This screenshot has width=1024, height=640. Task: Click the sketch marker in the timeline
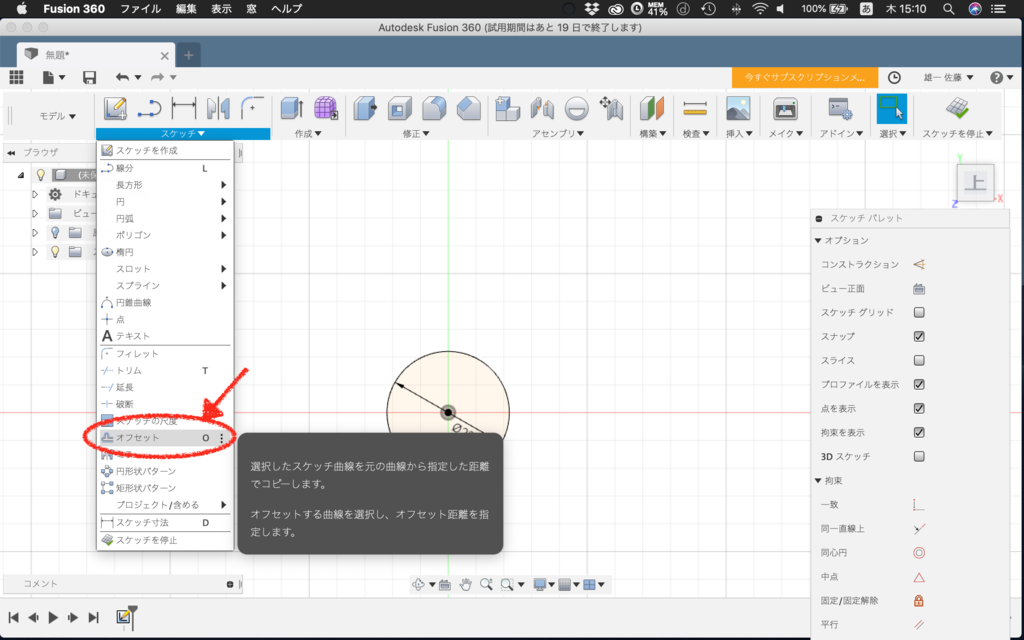[x=123, y=616]
